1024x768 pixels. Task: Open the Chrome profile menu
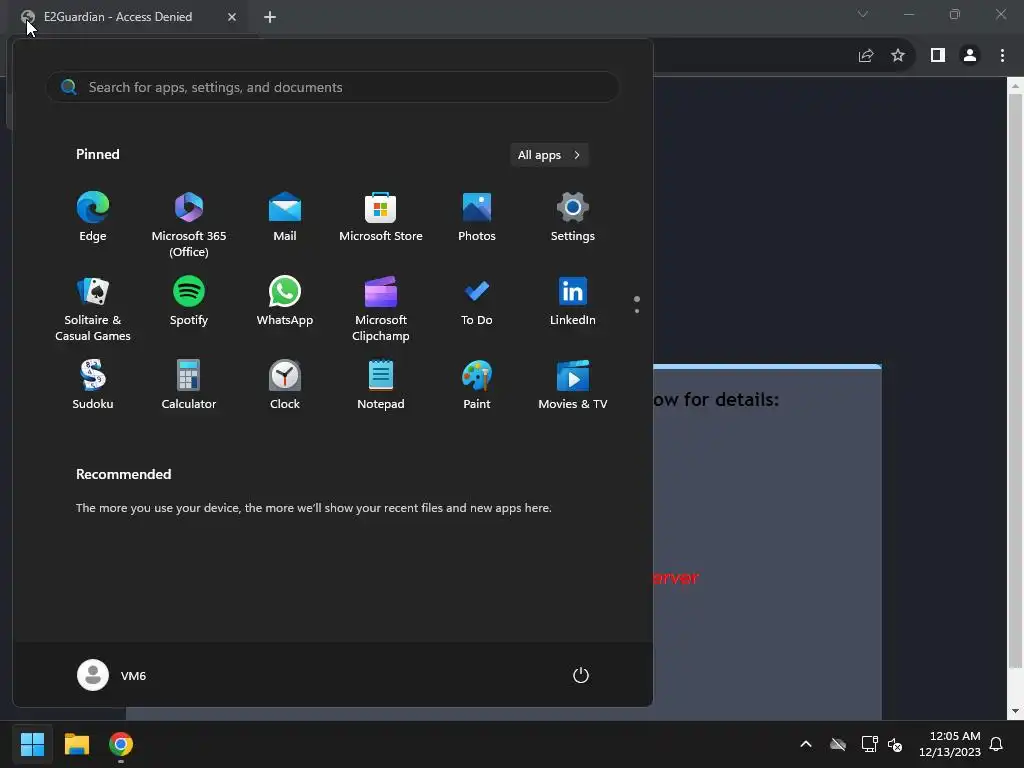click(970, 56)
